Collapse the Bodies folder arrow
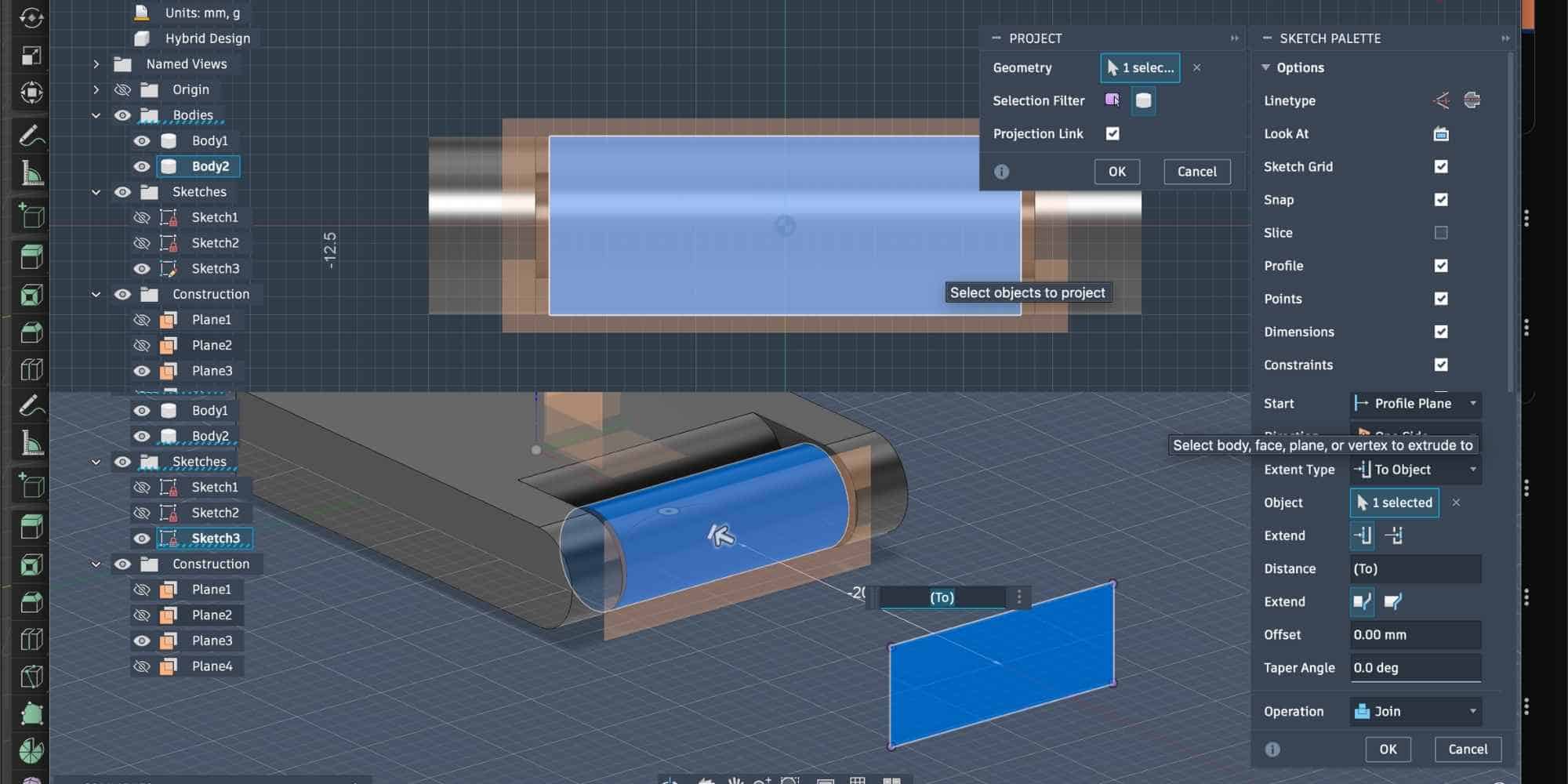Viewport: 1568px width, 784px height. pos(96,115)
